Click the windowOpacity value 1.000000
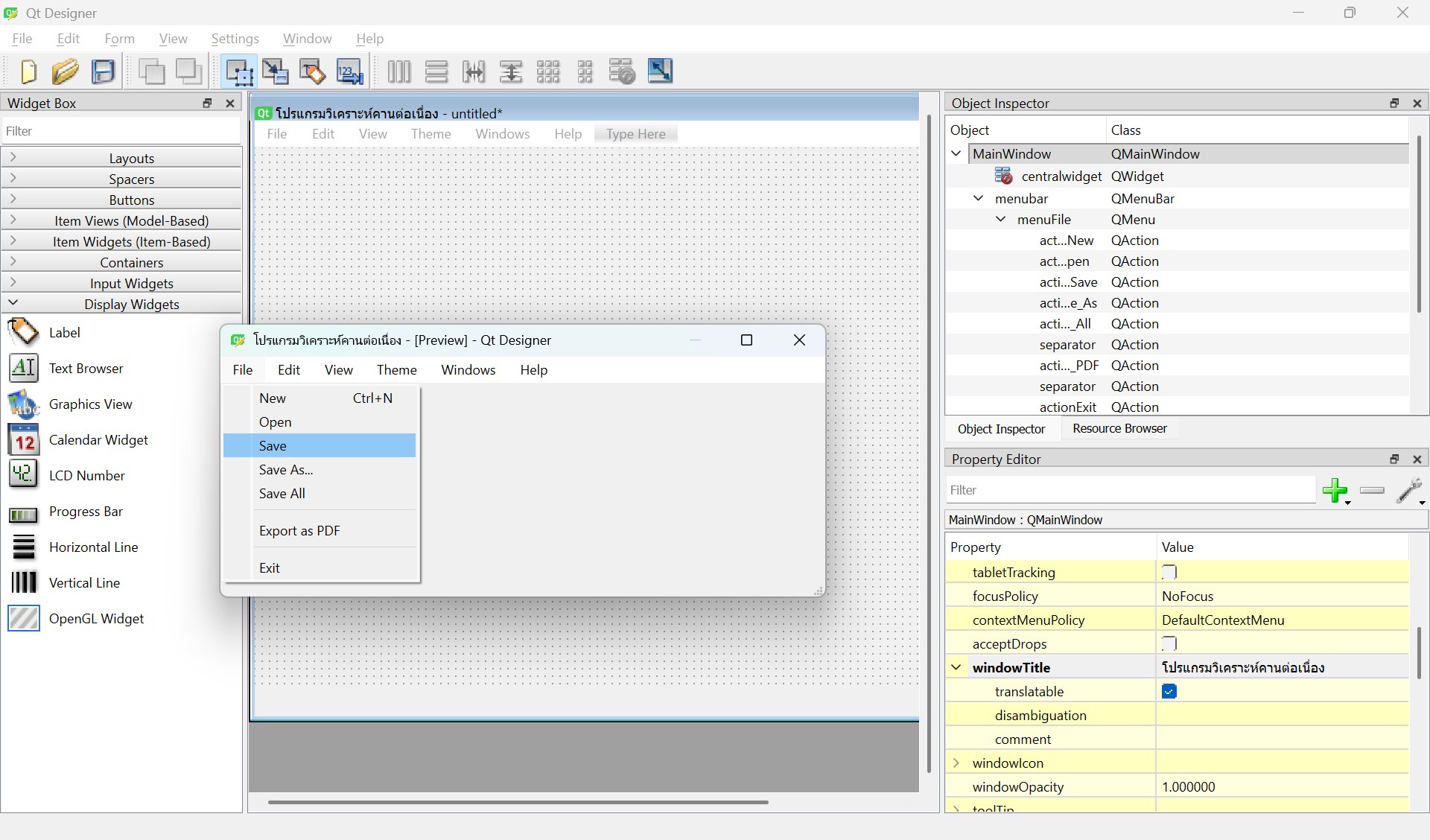 point(1282,787)
